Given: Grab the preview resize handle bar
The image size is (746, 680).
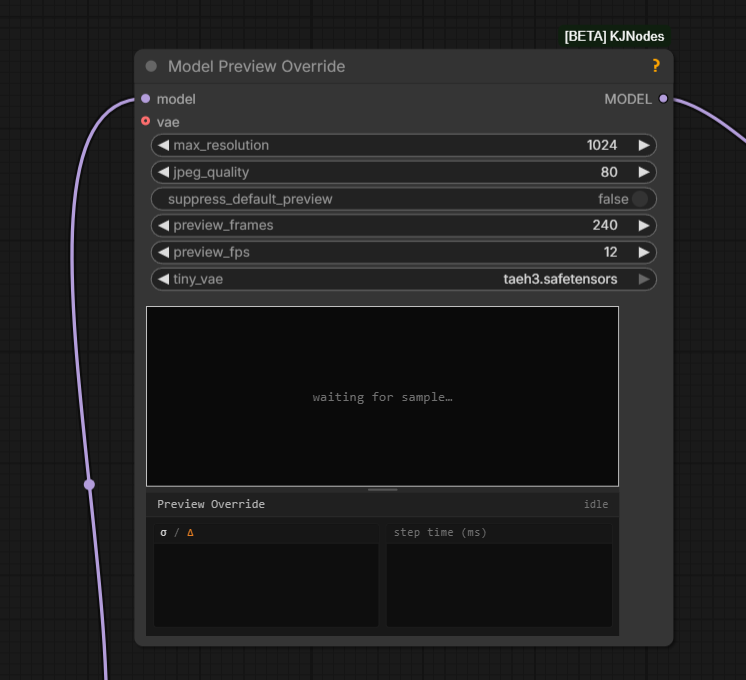Looking at the screenshot, I should [x=383, y=489].
